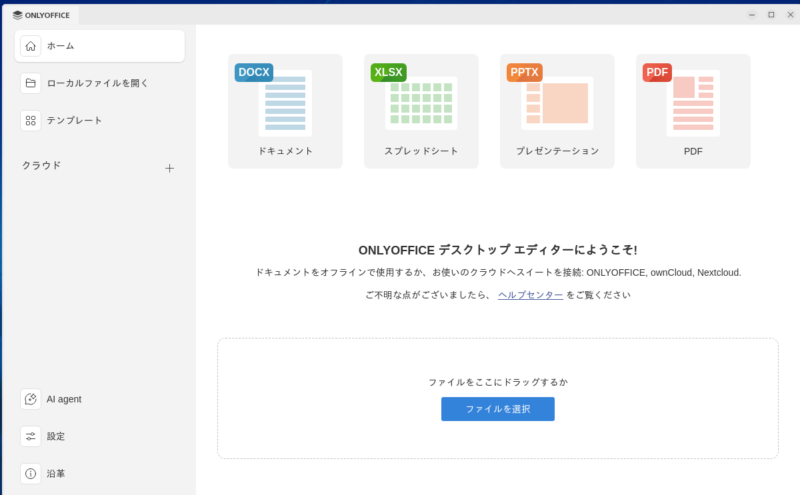Select the ONLYOFFICE tab in title bar
The height and width of the screenshot is (495, 800).
click(42, 14)
